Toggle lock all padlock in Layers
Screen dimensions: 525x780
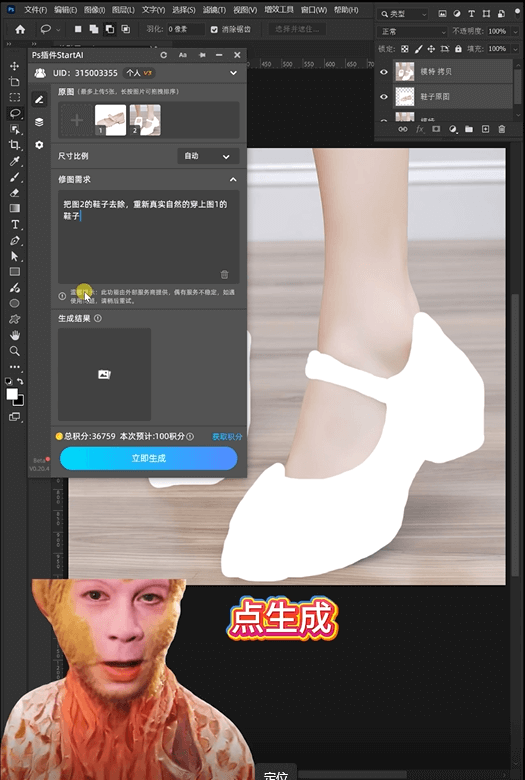click(x=458, y=49)
